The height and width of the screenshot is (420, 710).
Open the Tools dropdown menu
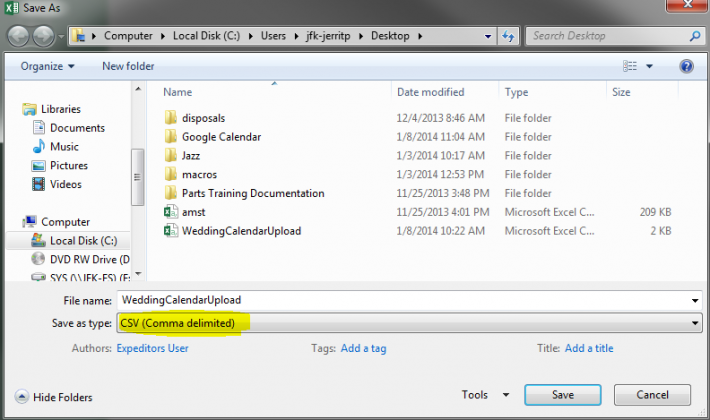[486, 395]
